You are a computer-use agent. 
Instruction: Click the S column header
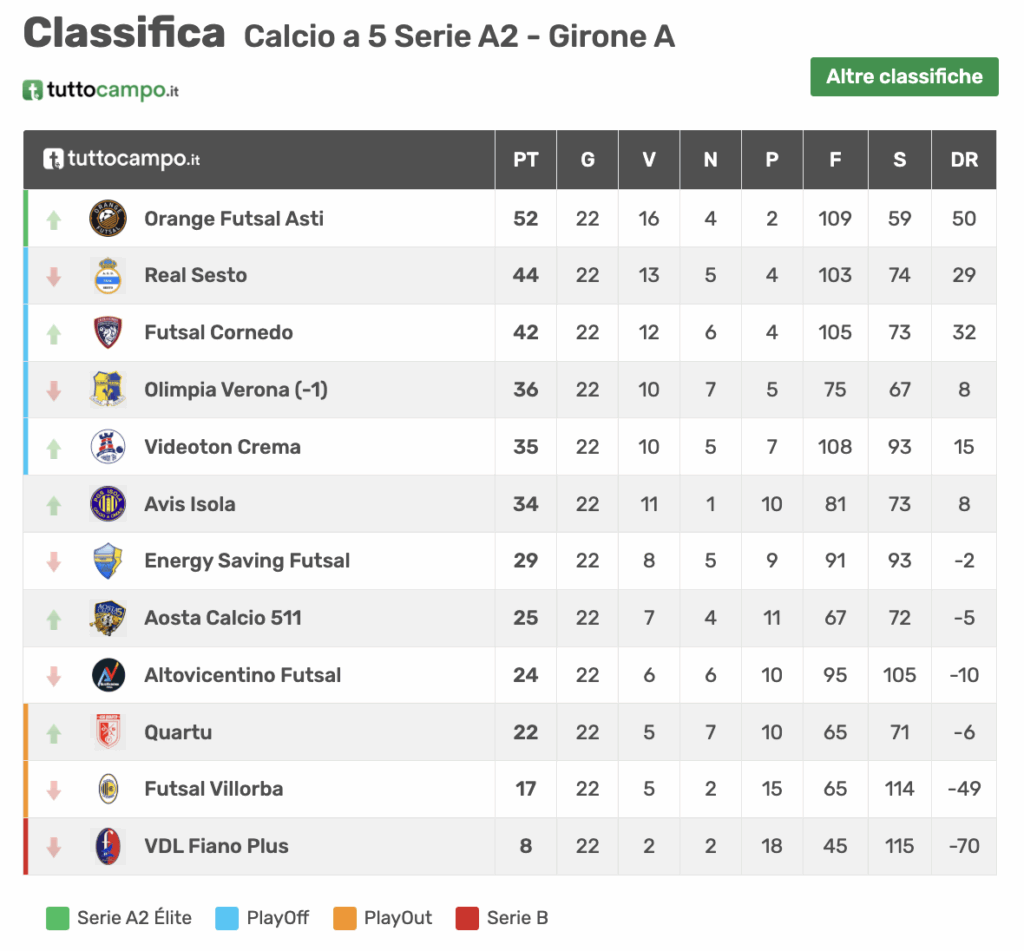click(898, 159)
